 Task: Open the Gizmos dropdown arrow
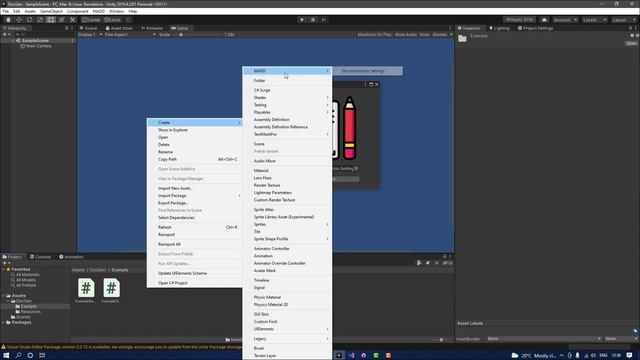point(451,35)
